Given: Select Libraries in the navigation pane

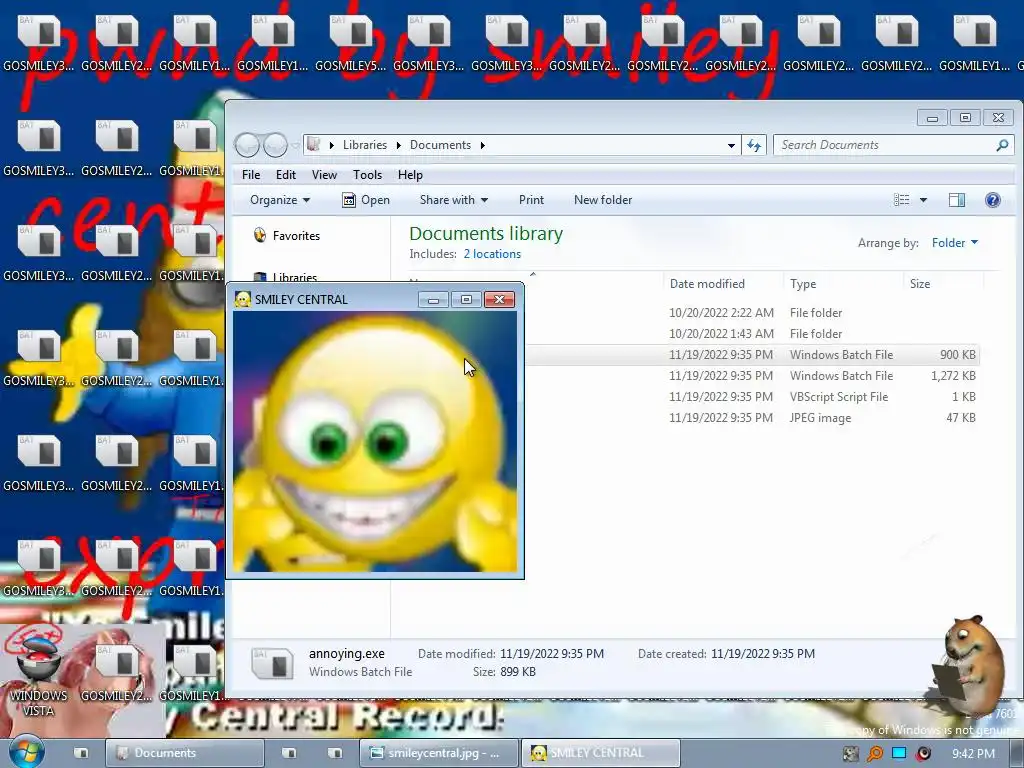Looking at the screenshot, I should [x=295, y=278].
